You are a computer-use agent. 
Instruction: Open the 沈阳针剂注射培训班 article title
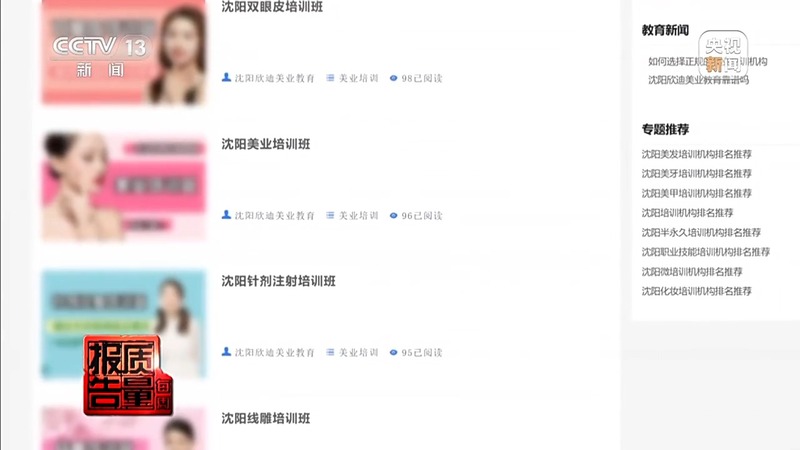278,281
